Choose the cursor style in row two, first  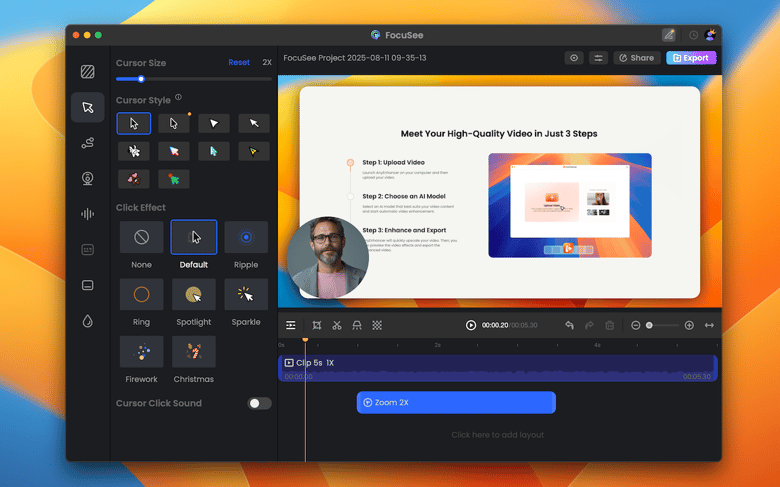134,151
